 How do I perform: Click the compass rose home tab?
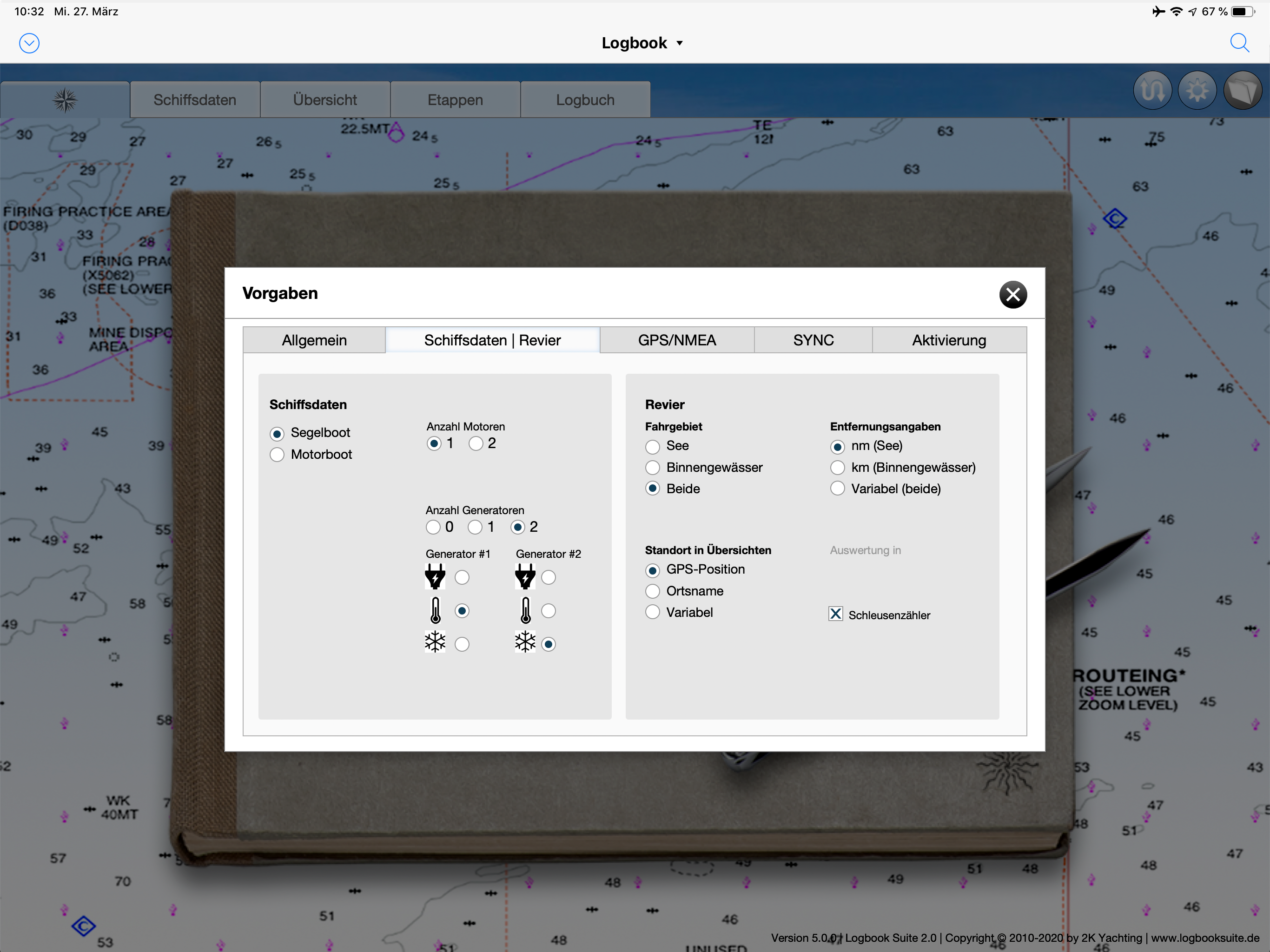[65, 100]
